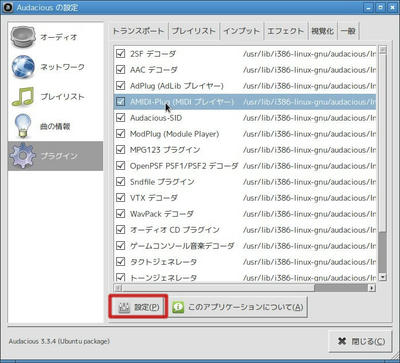The height and width of the screenshot is (363, 400).
Task: Toggle the OpenPSF PSF1/PSF2 デコーダ checkbox
Action: (x=120, y=166)
